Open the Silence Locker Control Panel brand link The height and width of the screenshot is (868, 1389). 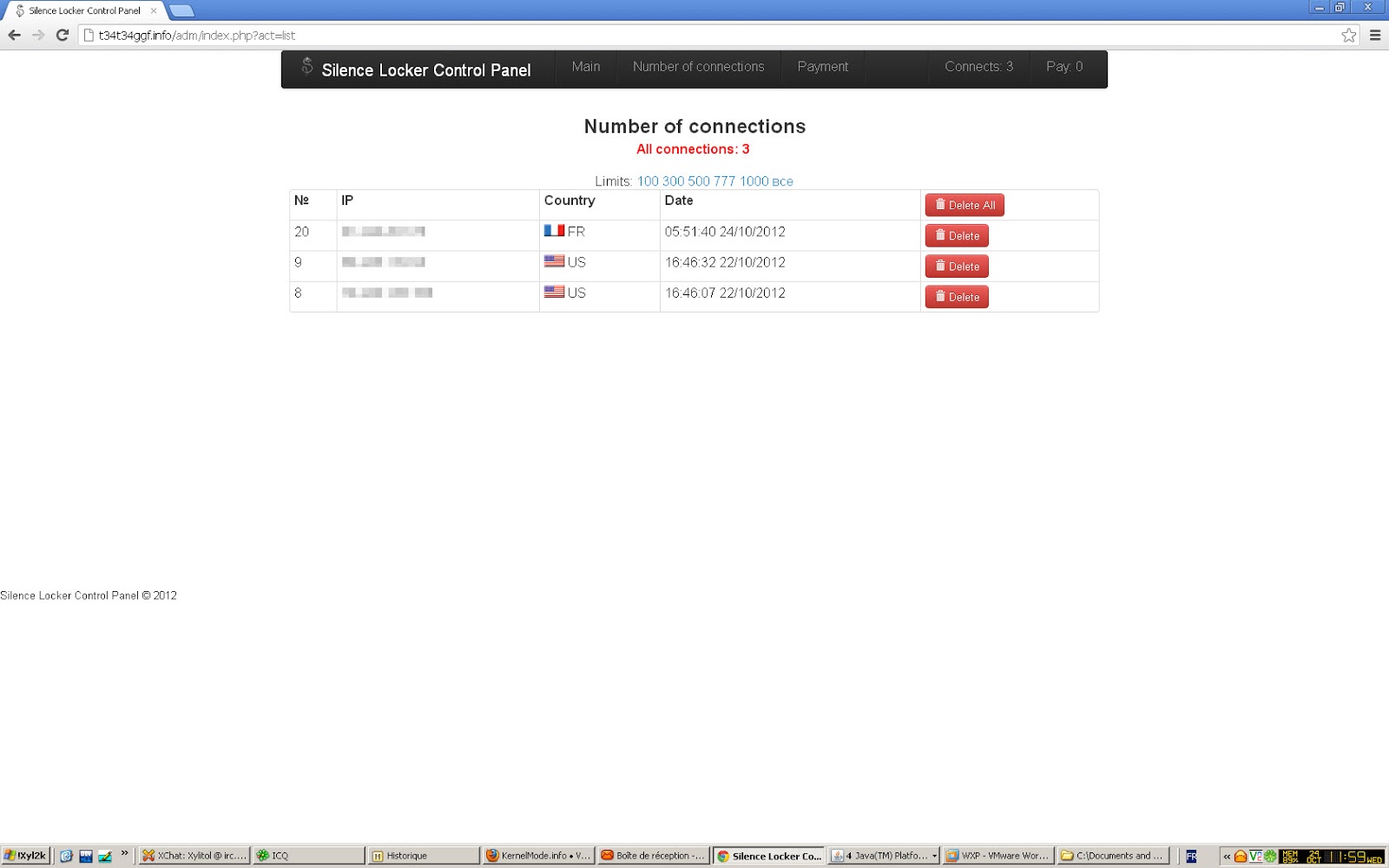(426, 70)
